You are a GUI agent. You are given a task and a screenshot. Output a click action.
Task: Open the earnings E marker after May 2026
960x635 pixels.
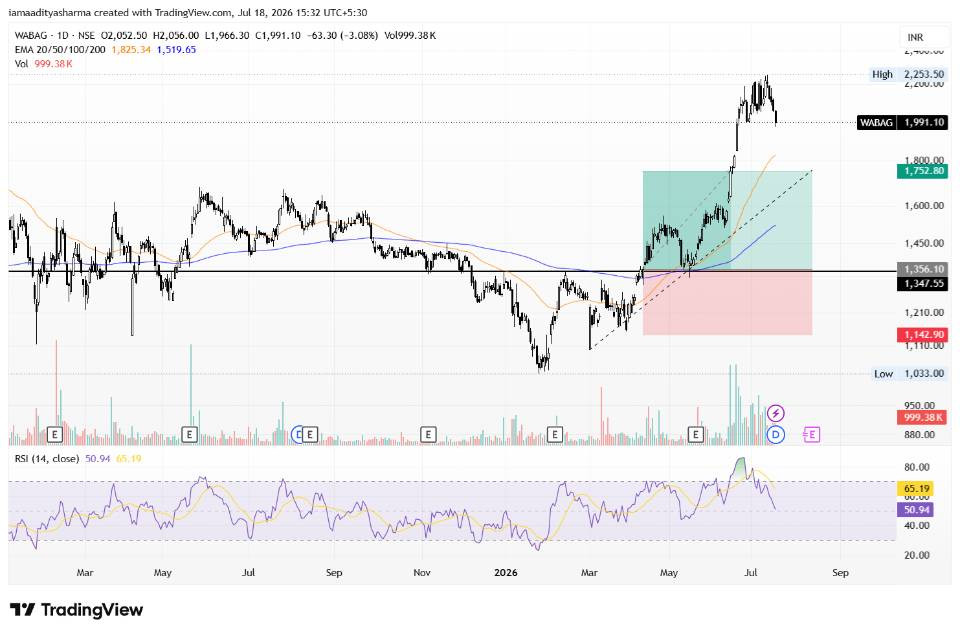tap(696, 434)
